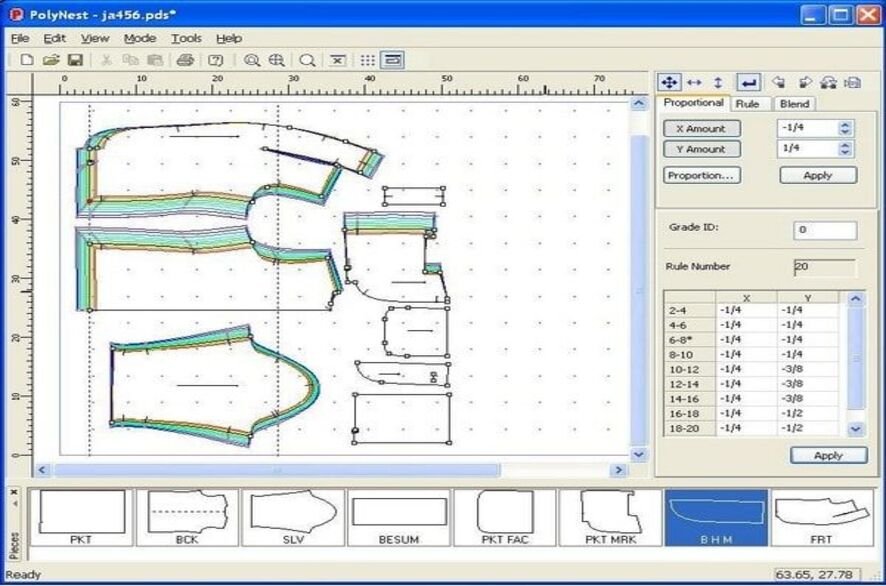The height and width of the screenshot is (586, 886).
Task: Click the X Amount value spinner arrows
Action: pos(846,128)
